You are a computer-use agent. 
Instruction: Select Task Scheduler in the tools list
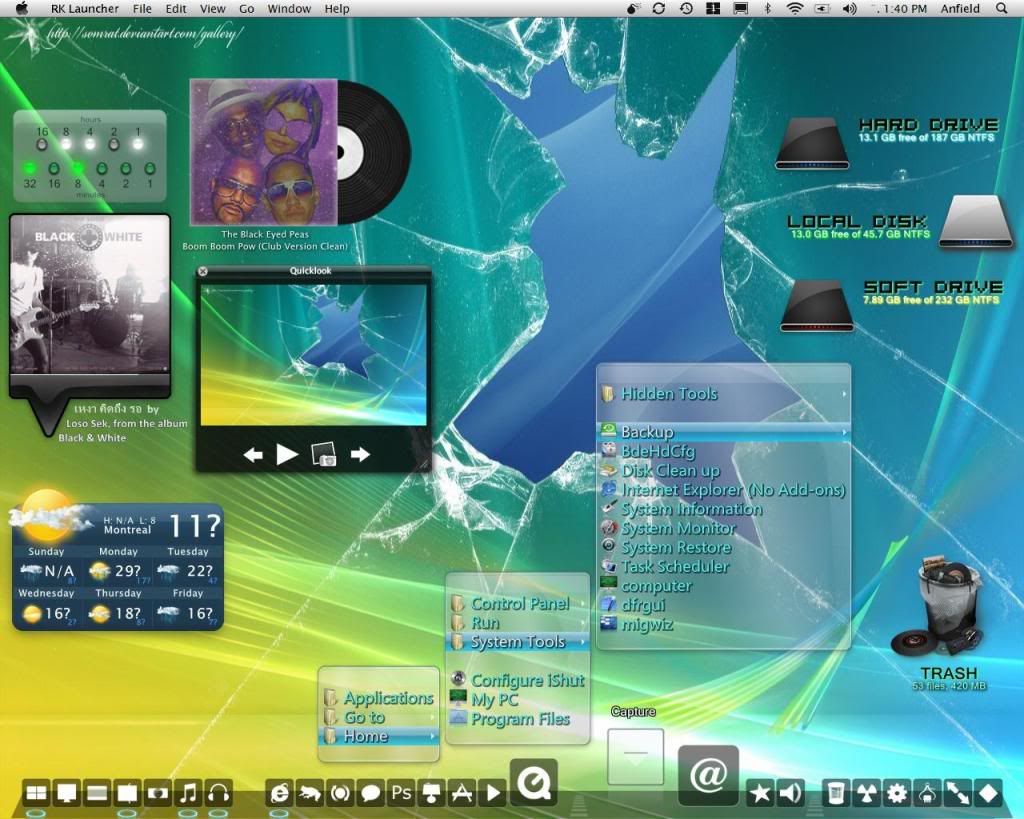664,566
